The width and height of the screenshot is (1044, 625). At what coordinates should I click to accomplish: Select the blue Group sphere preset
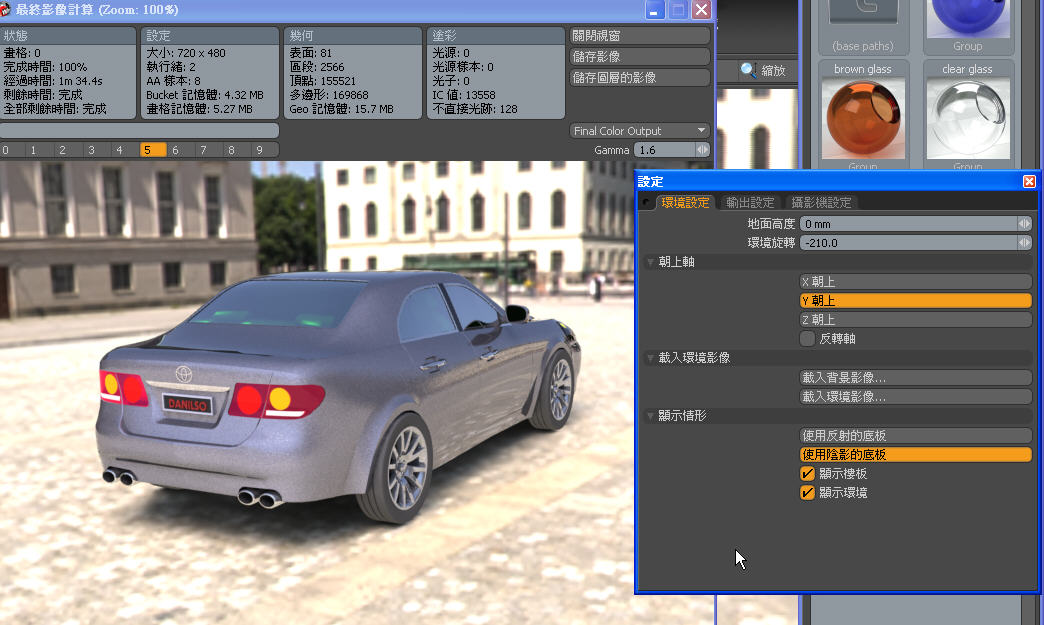coord(967,18)
